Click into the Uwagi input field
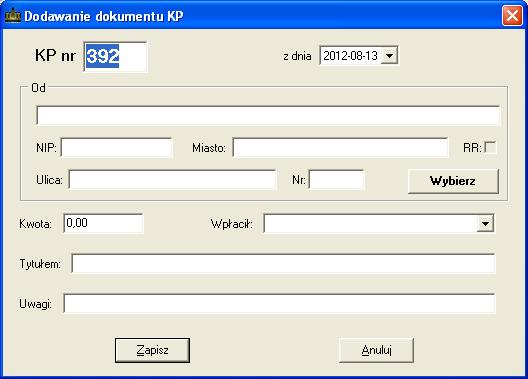The width and height of the screenshot is (528, 379). pos(279,304)
